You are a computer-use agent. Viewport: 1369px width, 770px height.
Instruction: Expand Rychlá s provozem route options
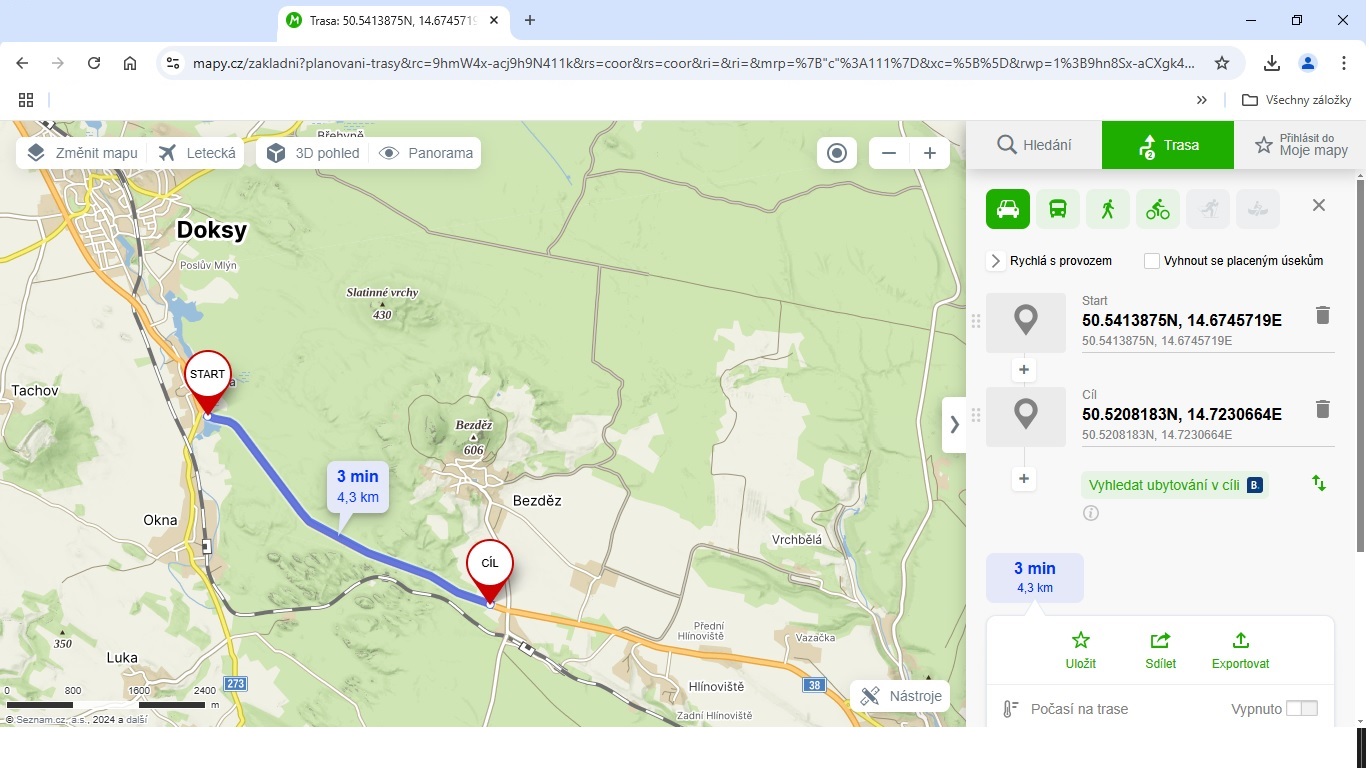click(996, 261)
